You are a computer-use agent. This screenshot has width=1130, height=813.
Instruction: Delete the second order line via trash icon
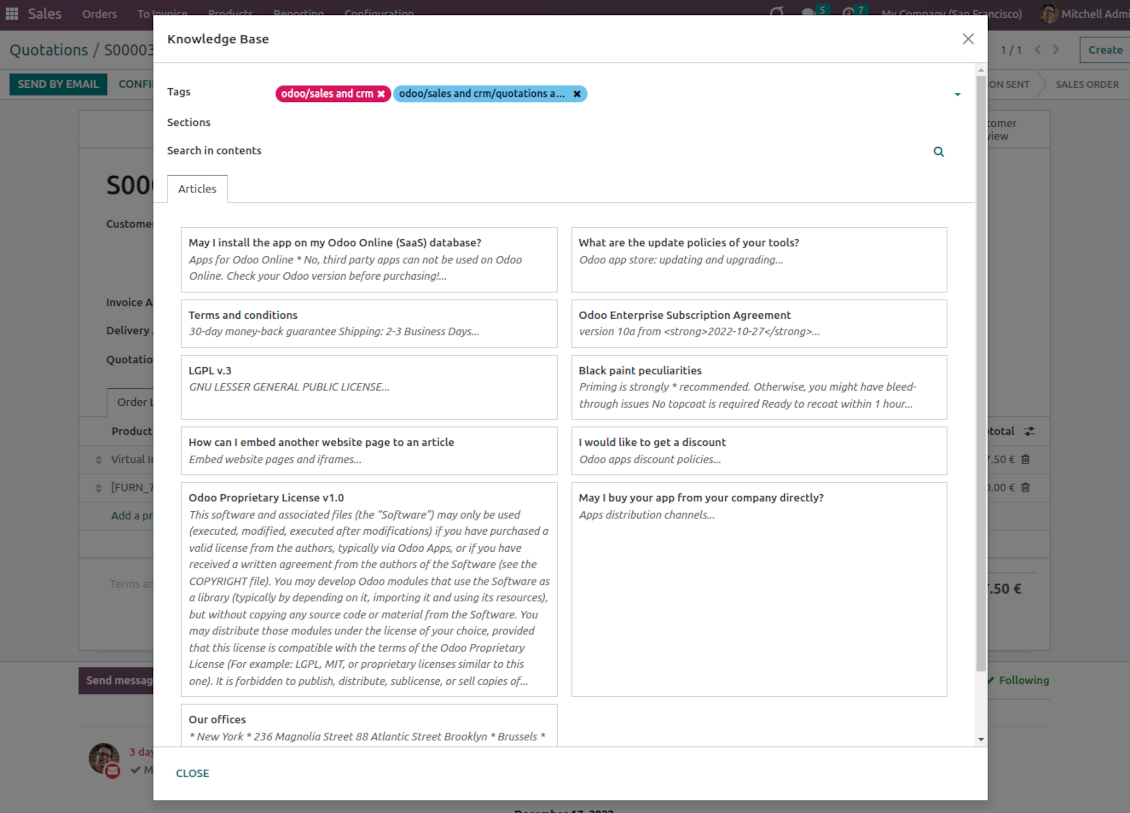coord(1025,488)
